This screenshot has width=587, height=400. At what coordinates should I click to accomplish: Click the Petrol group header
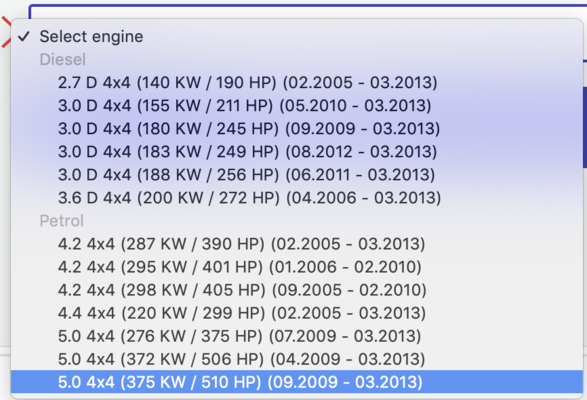[62, 221]
